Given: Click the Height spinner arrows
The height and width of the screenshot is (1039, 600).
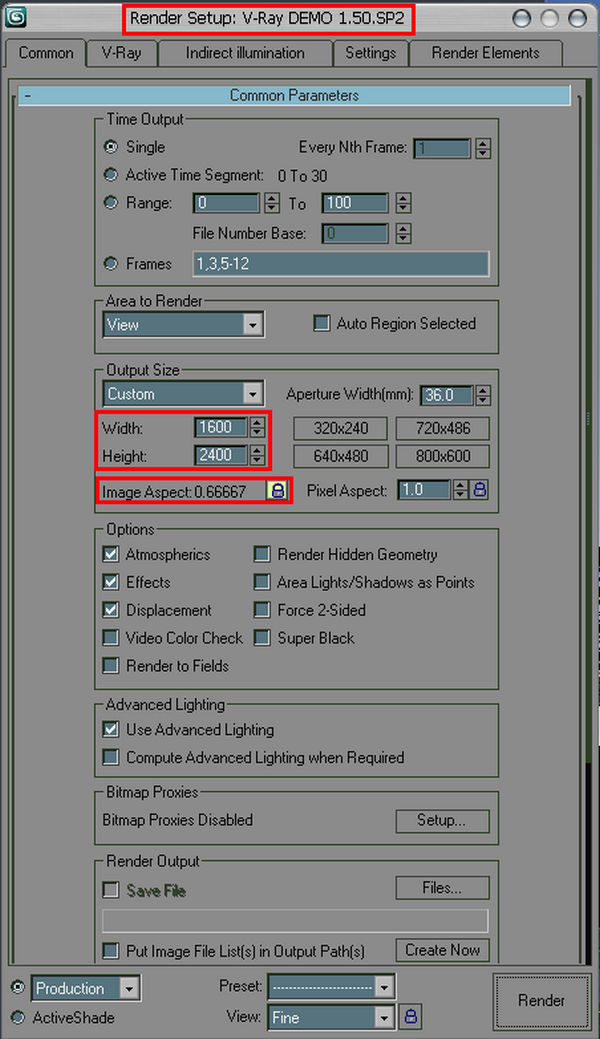Looking at the screenshot, I should point(257,455).
